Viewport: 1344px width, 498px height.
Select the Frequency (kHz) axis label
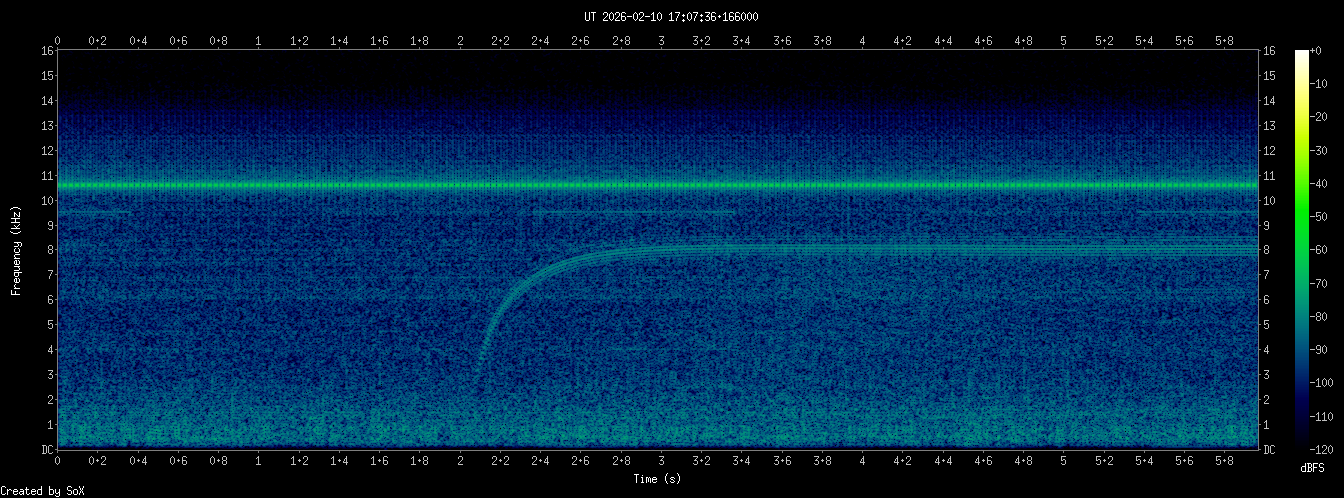coord(16,250)
